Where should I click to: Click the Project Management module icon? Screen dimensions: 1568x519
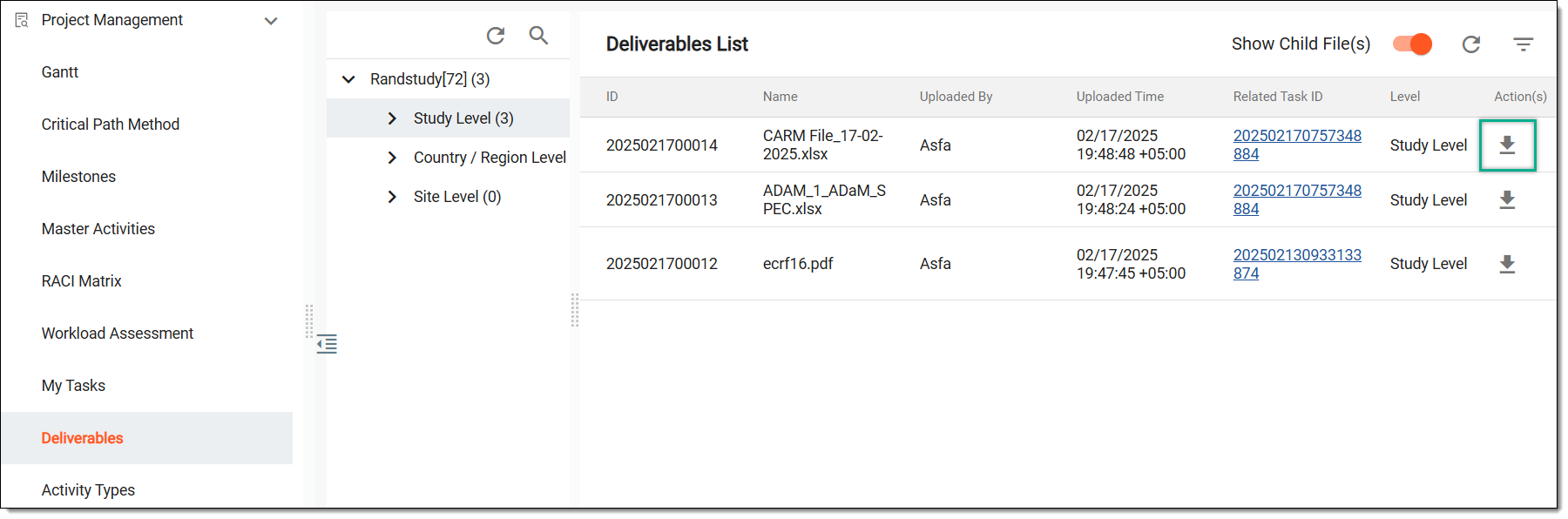click(22, 20)
